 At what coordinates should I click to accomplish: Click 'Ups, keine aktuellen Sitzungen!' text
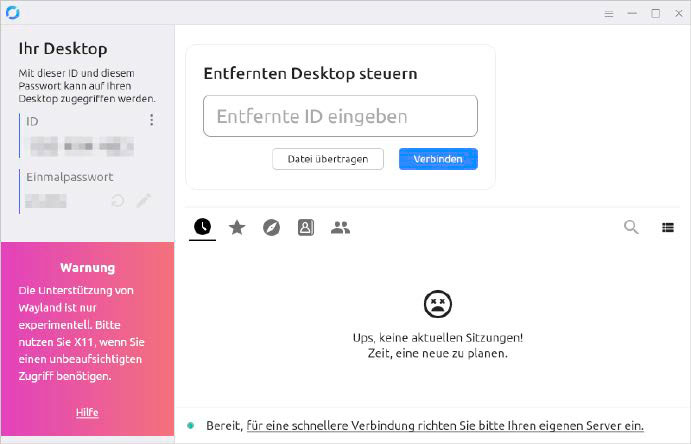pos(438,338)
